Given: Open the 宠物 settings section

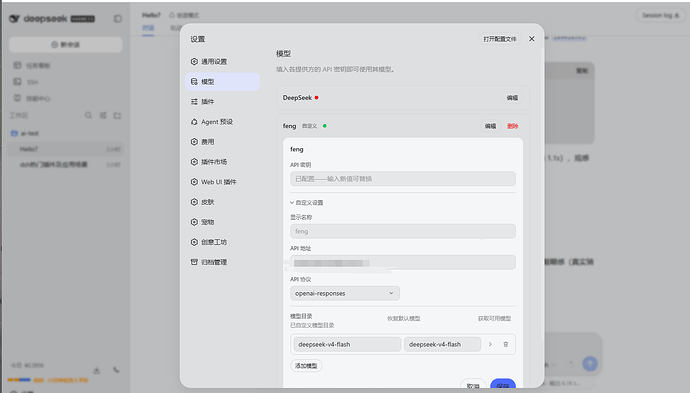Looking at the screenshot, I should (222, 222).
